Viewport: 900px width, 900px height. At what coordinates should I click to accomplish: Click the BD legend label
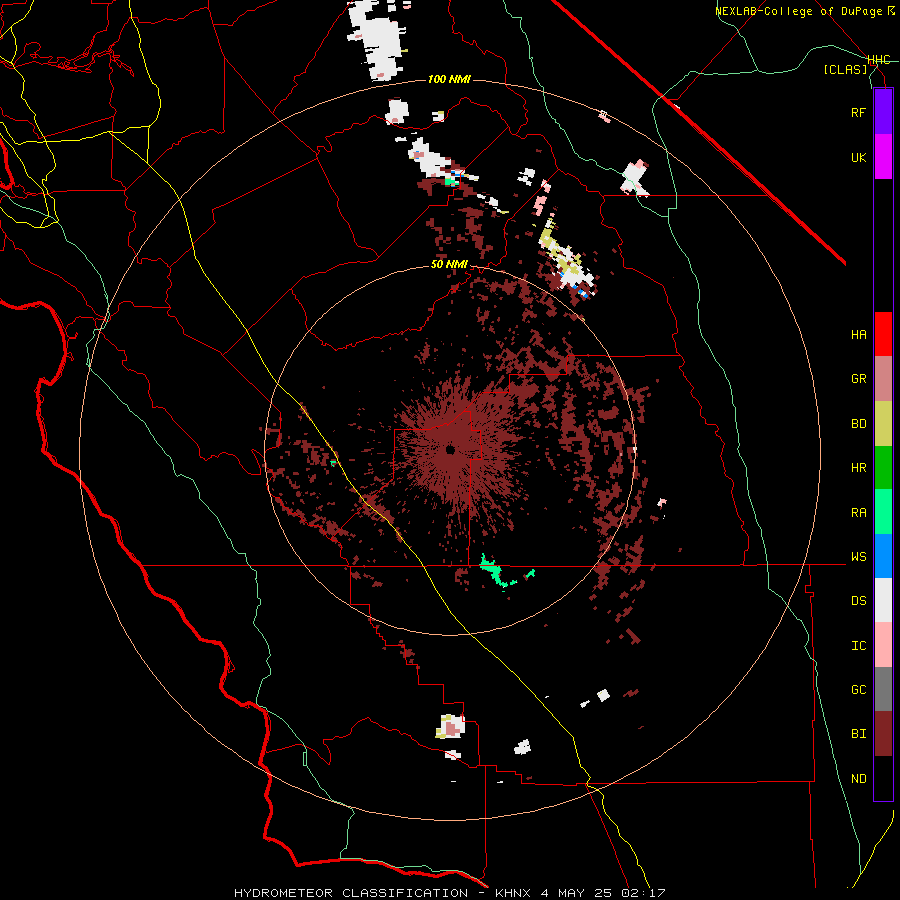pyautogui.click(x=858, y=424)
